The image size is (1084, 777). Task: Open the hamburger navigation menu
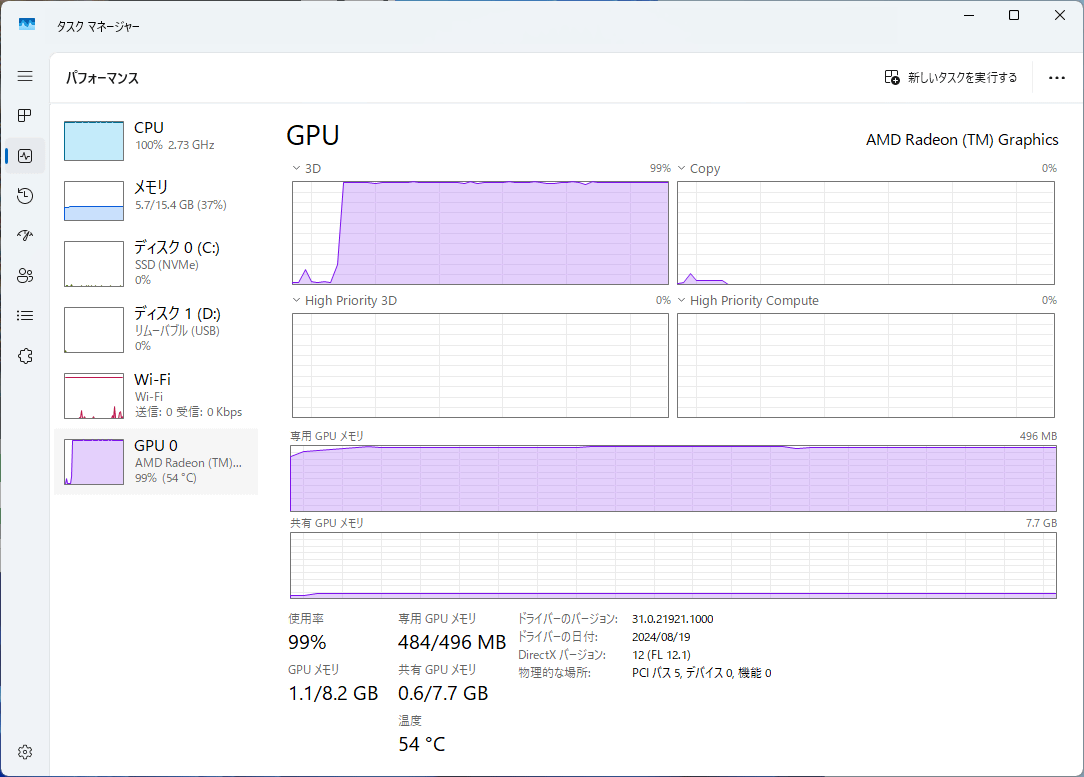25,76
